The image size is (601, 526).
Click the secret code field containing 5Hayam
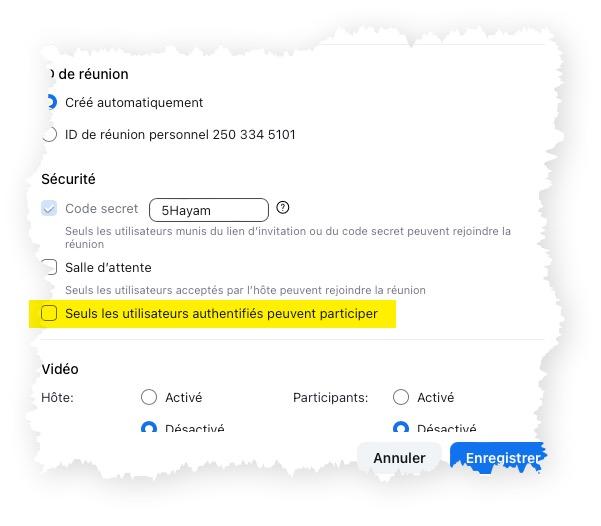tap(209, 210)
